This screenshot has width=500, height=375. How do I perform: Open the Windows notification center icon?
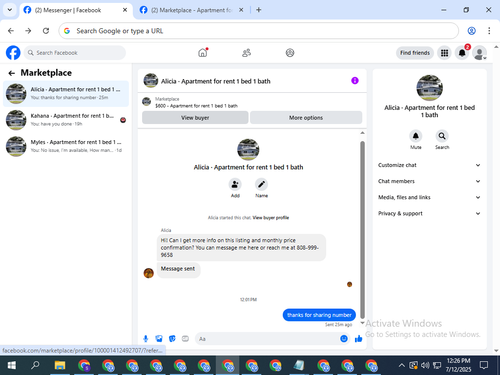point(484,366)
